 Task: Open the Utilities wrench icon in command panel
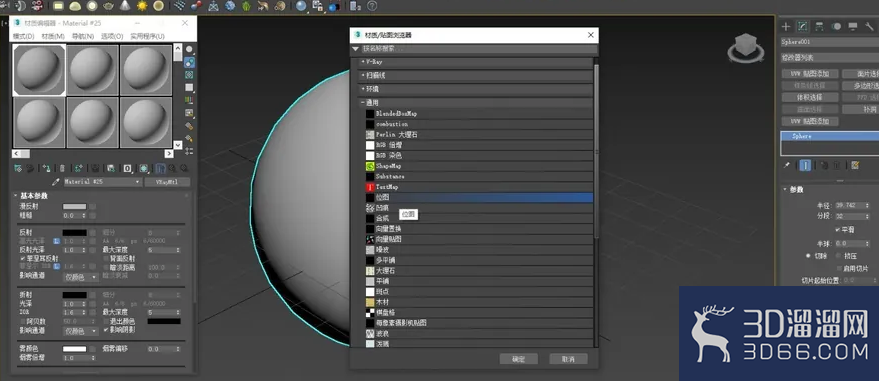869,26
